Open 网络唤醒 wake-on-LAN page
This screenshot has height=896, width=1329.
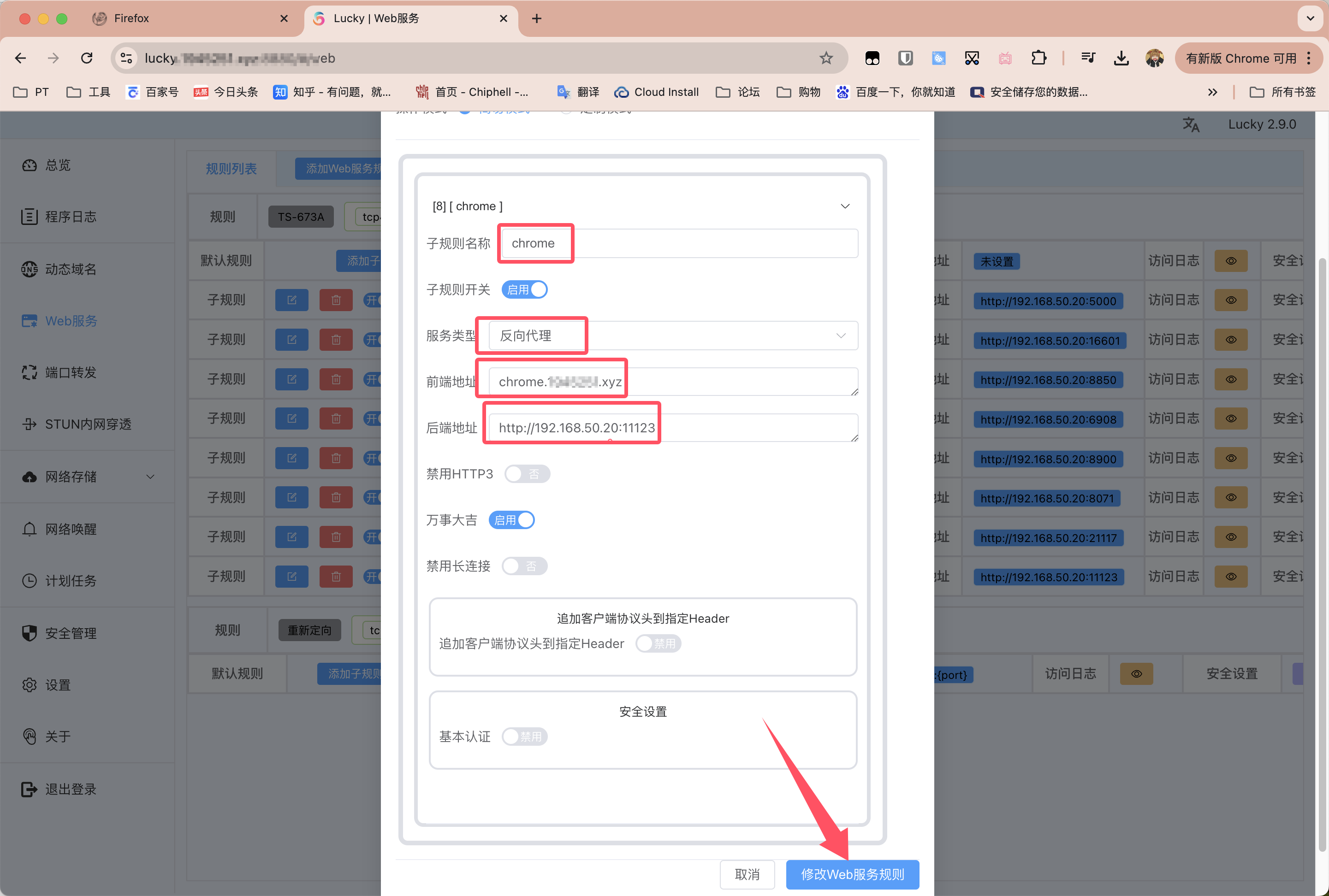(x=59, y=529)
